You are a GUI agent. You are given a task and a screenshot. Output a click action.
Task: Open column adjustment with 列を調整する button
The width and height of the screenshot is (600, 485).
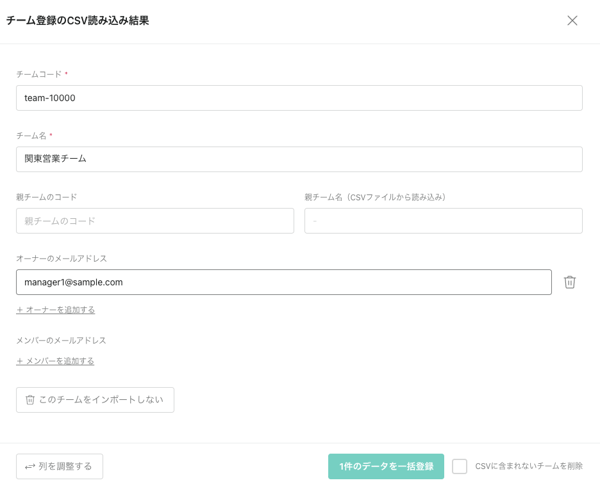click(60, 466)
